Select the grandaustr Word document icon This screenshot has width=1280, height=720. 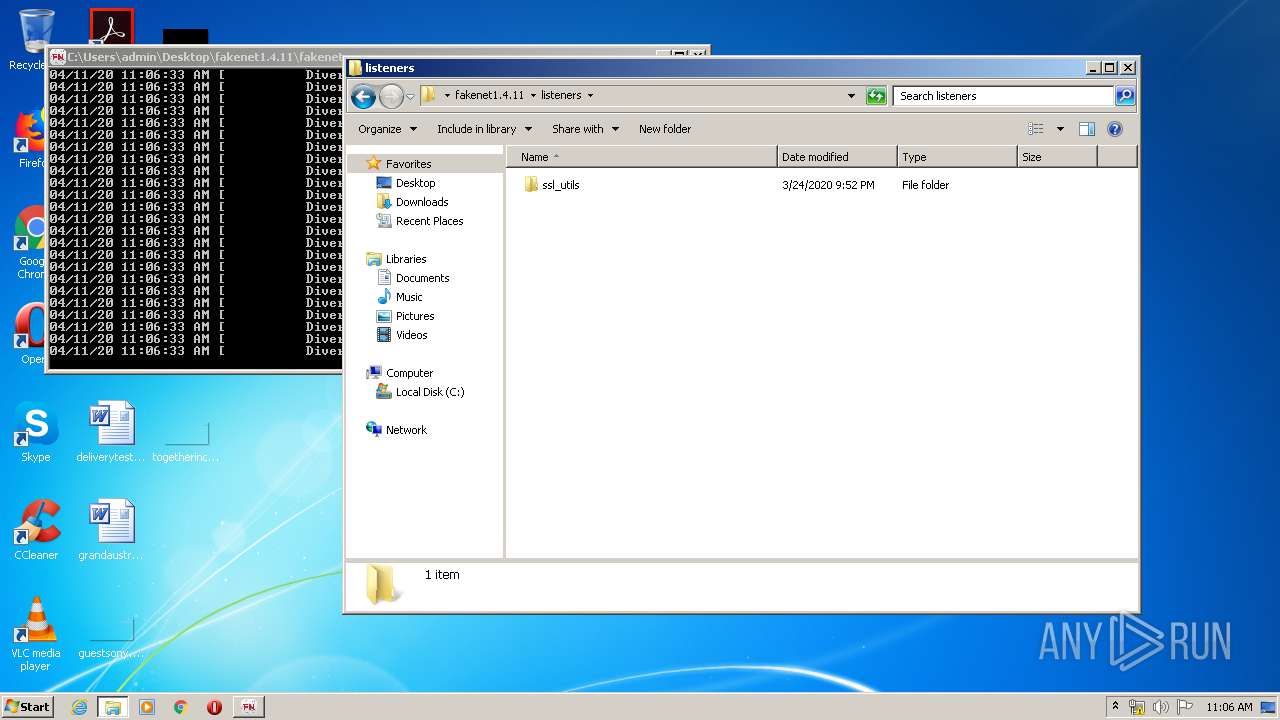pos(111,530)
